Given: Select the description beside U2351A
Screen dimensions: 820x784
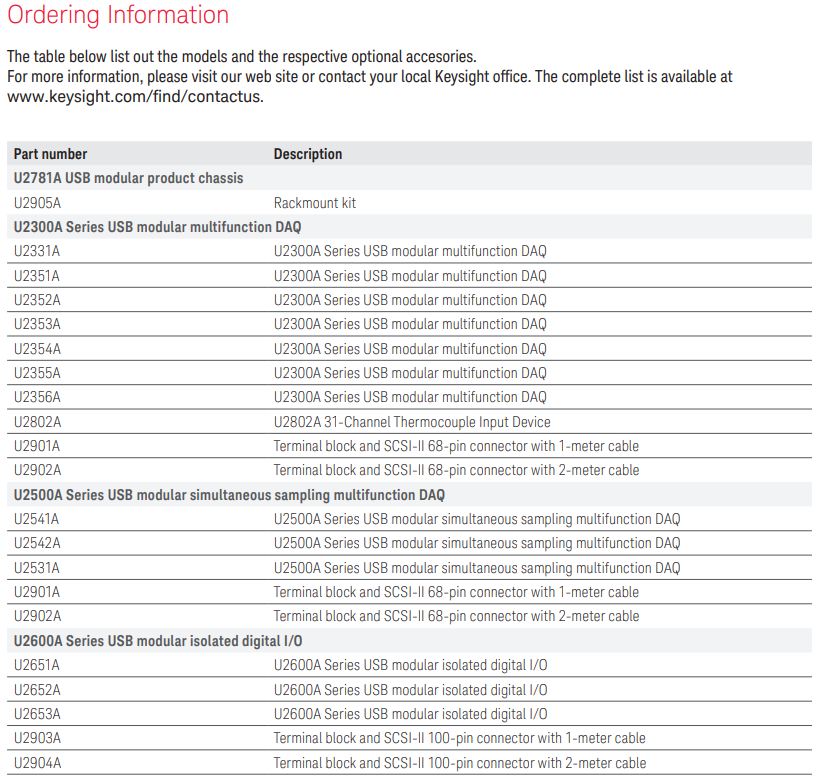Looking at the screenshot, I should point(410,276).
